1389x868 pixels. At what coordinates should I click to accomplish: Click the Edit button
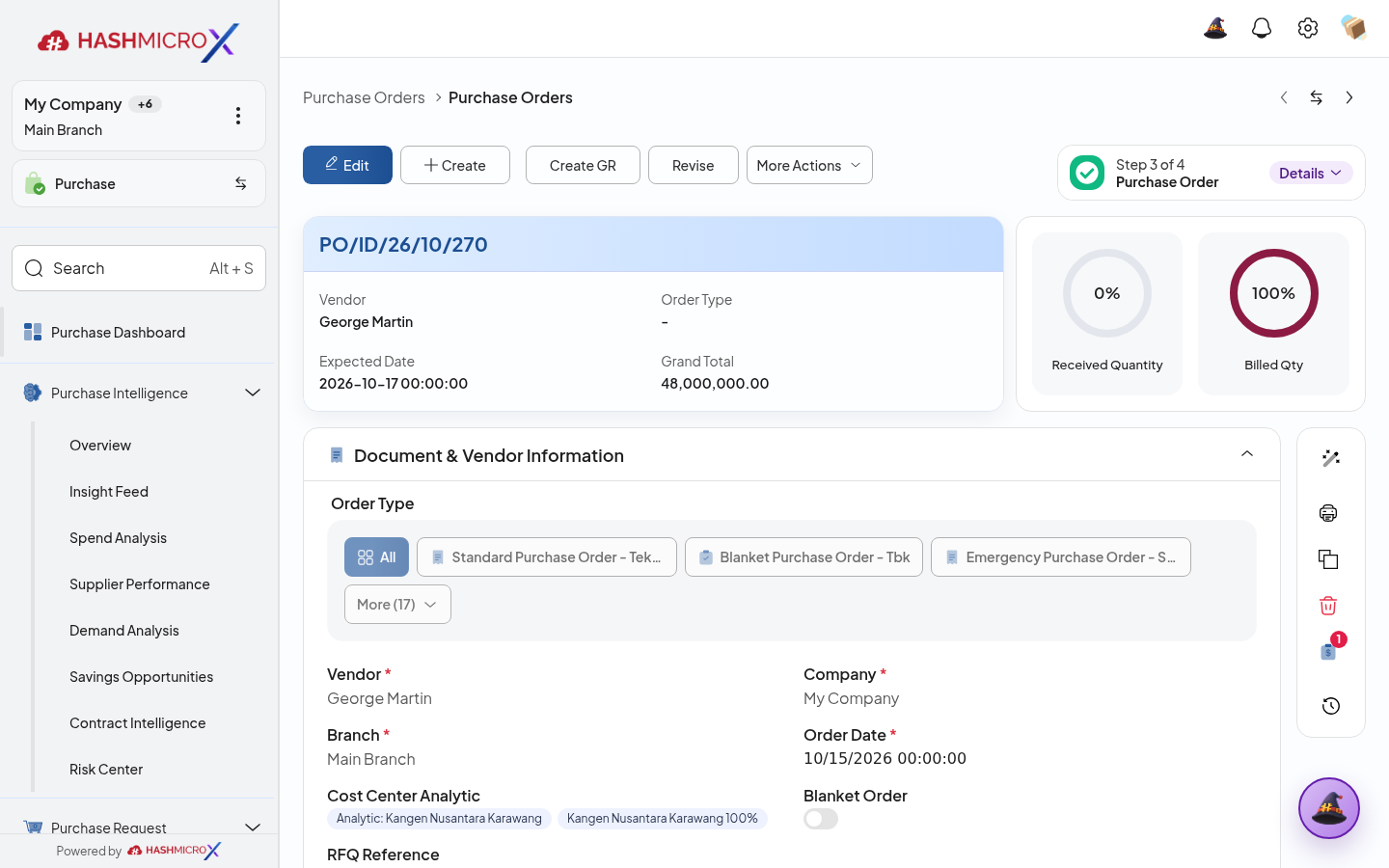[347, 165]
